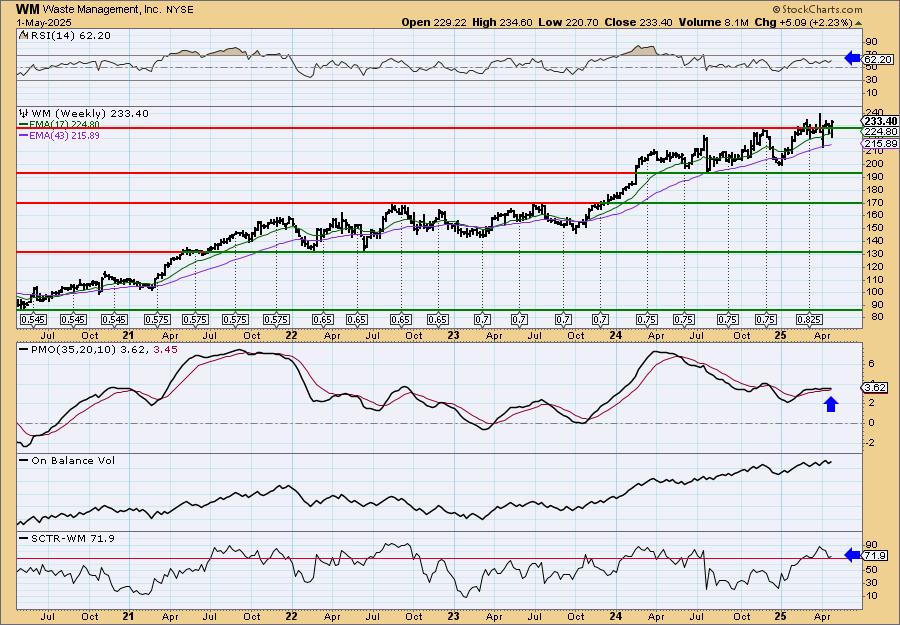Click the EMA(17) 224.80 legend entry
The image size is (900, 625).
pos(65,124)
